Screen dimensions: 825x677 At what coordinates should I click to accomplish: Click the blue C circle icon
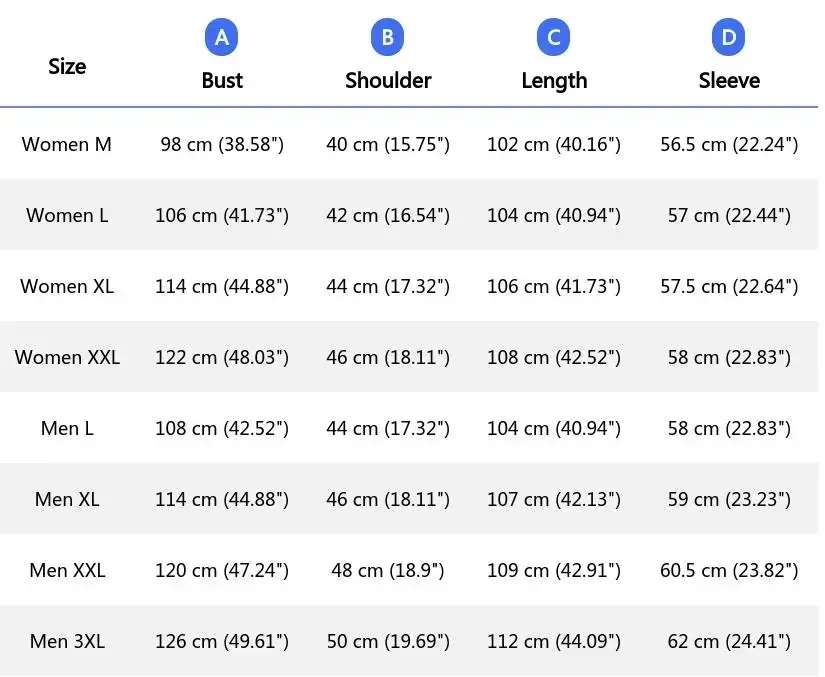click(553, 38)
